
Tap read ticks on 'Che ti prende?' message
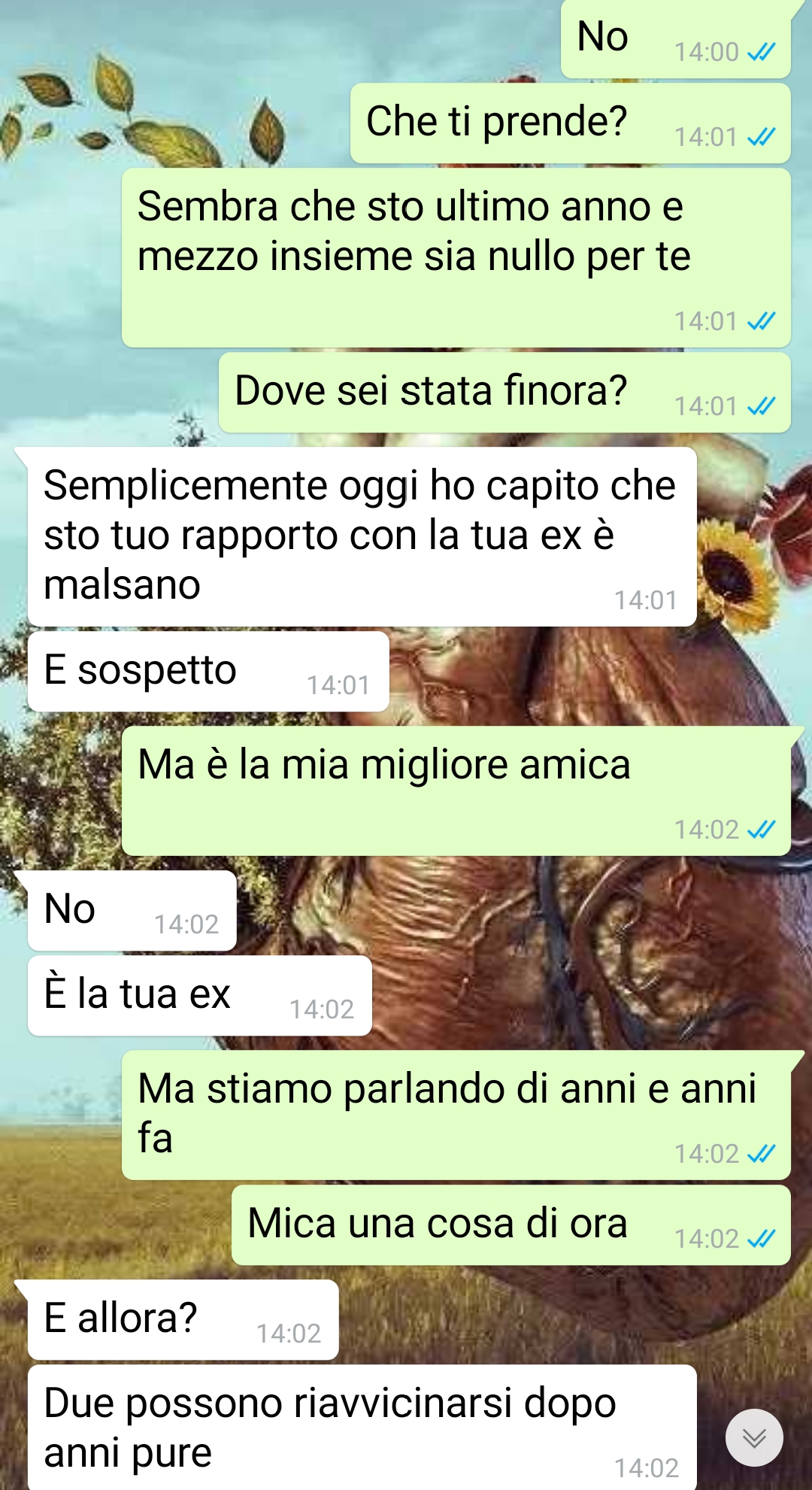(762, 137)
